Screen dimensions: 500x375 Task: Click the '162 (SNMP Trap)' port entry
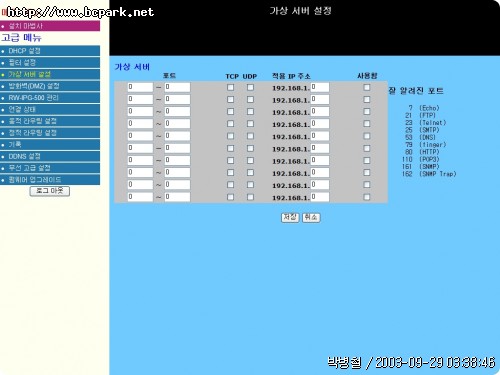[x=429, y=174]
